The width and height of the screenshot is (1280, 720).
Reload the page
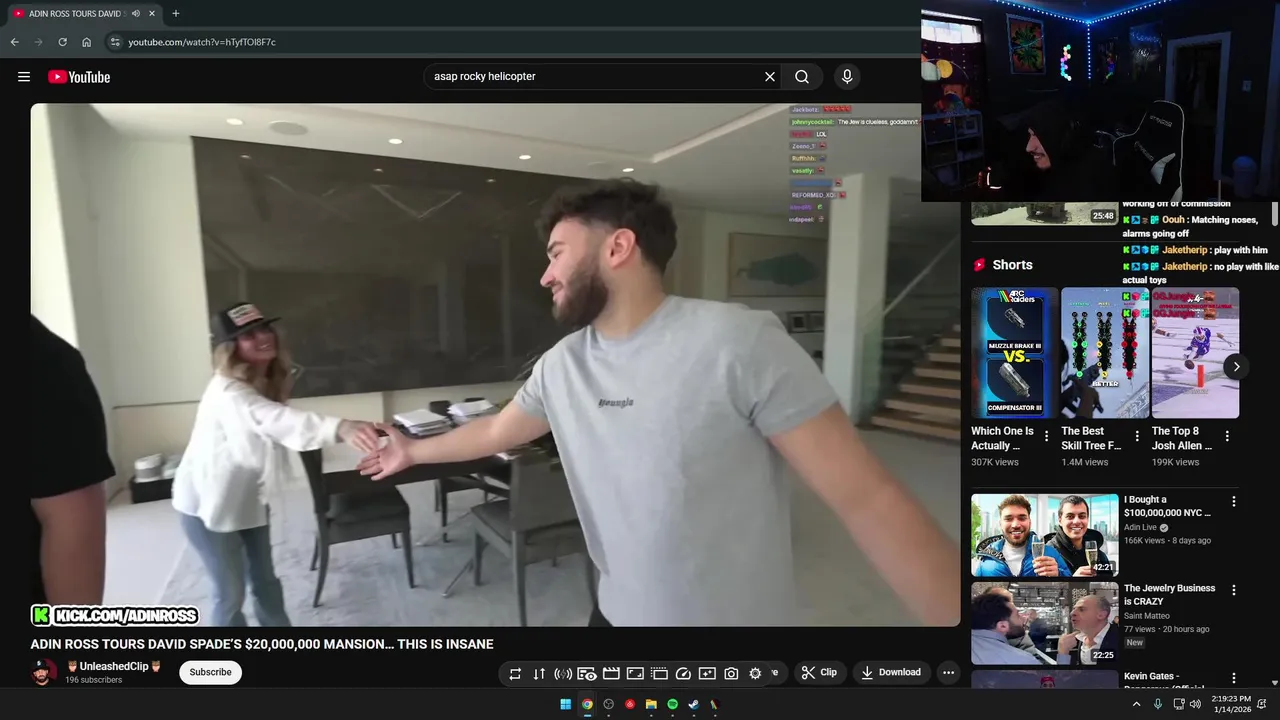(x=62, y=42)
